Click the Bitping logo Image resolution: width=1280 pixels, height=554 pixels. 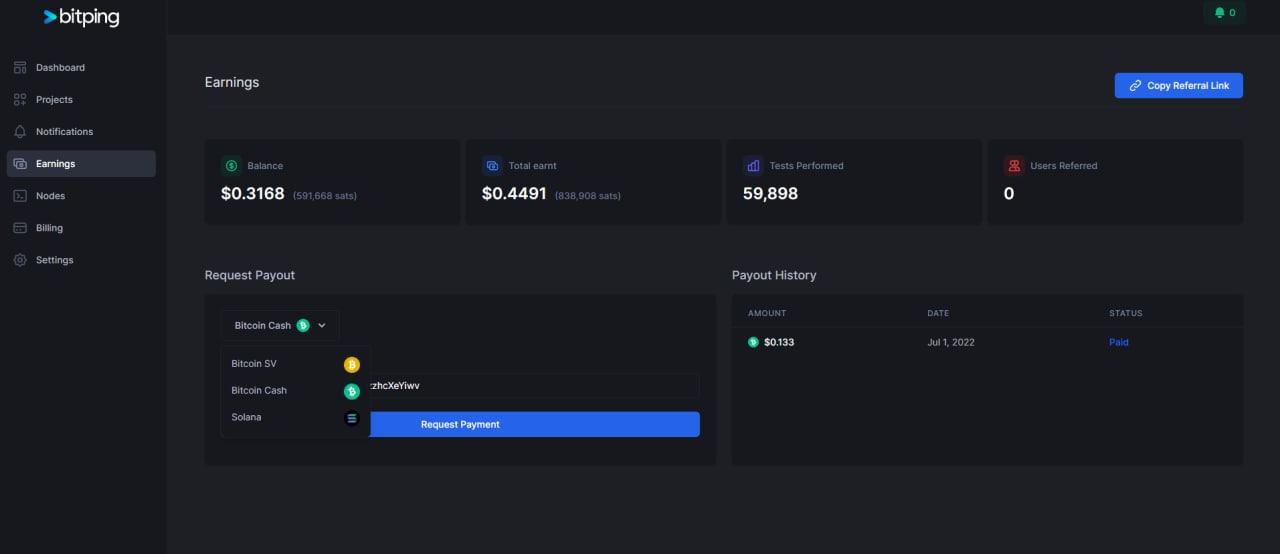(x=81, y=17)
